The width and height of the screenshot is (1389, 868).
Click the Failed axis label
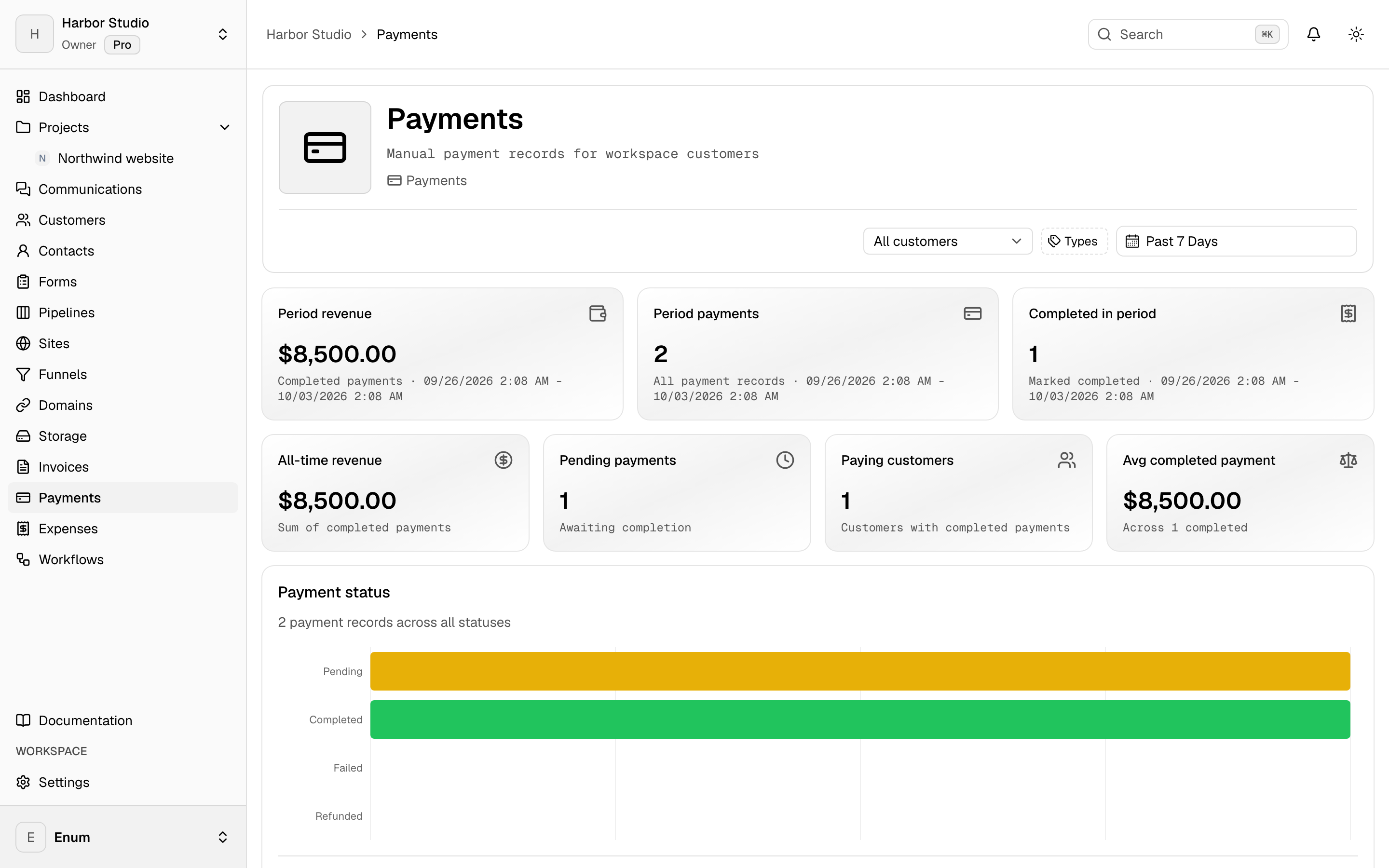pyautogui.click(x=348, y=768)
